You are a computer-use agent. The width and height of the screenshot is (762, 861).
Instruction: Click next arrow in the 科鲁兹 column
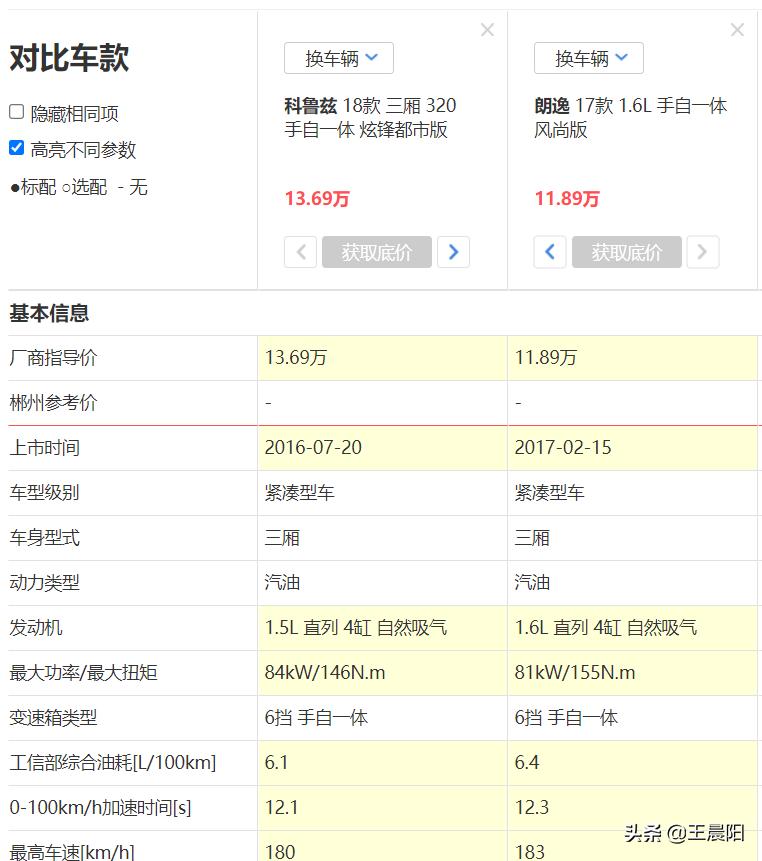pos(453,252)
